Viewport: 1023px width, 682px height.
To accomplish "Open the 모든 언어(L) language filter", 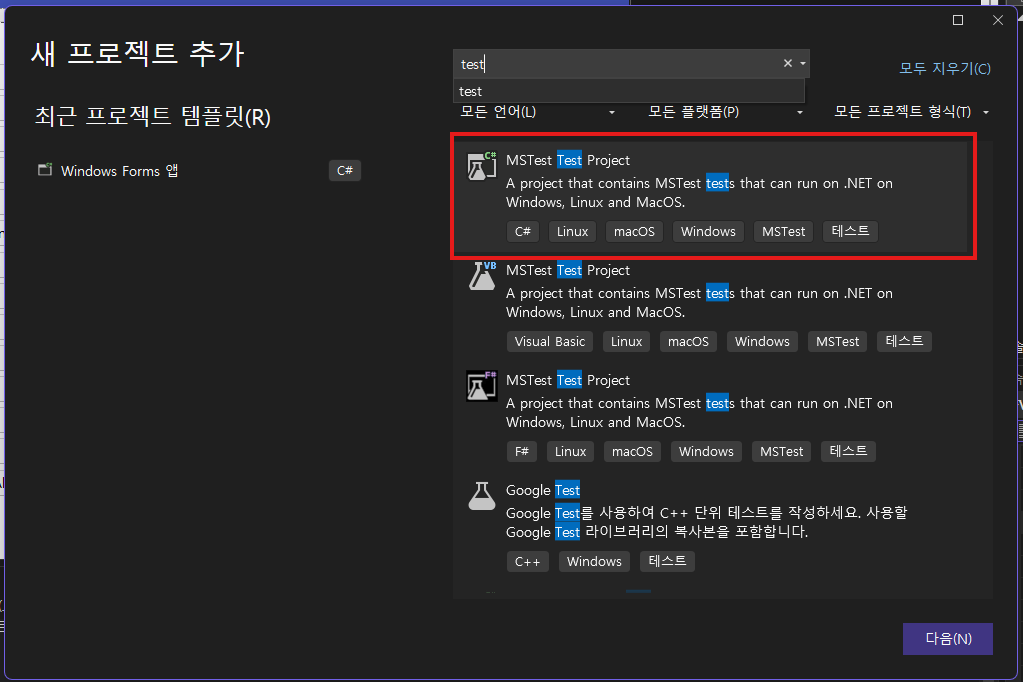I will point(538,112).
